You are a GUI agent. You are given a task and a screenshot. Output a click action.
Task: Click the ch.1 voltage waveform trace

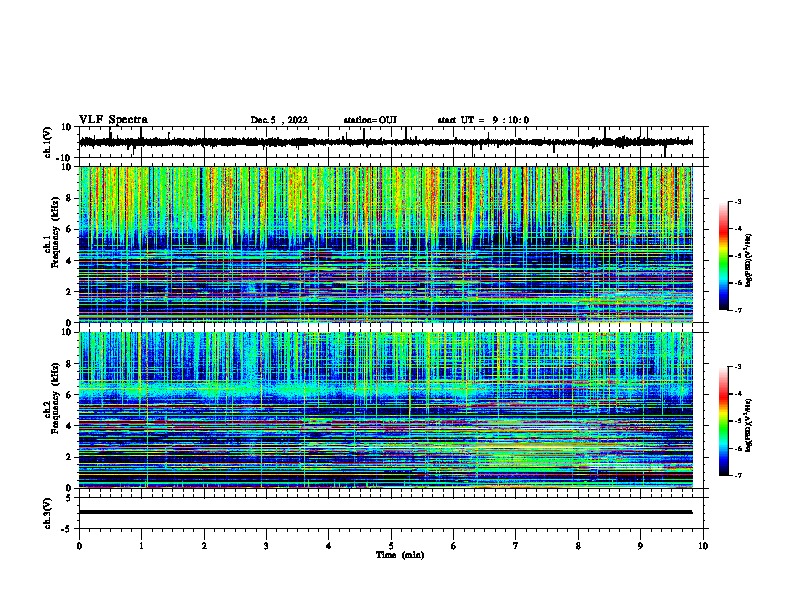point(386,142)
